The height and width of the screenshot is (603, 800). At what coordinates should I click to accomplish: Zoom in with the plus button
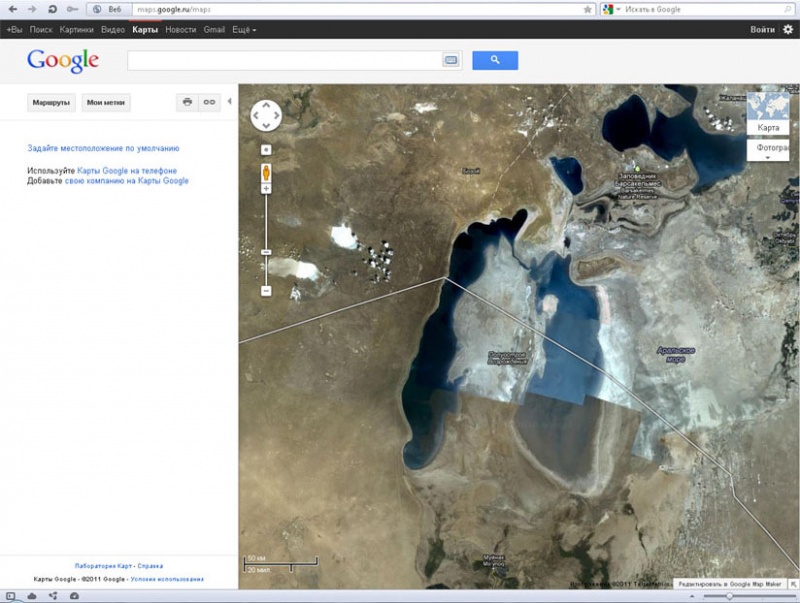point(266,189)
